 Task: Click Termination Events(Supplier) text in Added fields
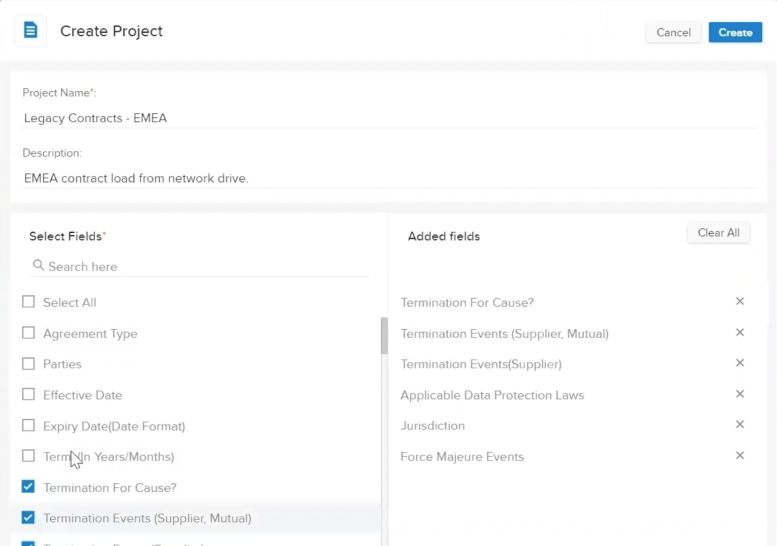pyautogui.click(x=481, y=365)
